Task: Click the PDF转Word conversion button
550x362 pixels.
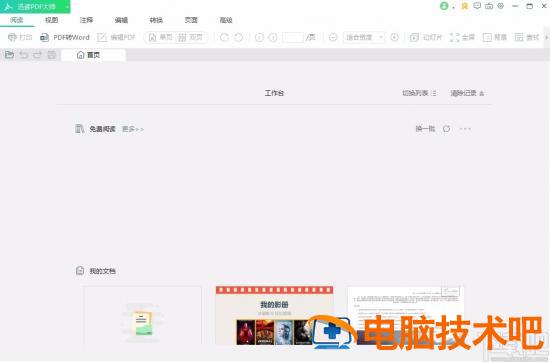Action: pos(65,37)
